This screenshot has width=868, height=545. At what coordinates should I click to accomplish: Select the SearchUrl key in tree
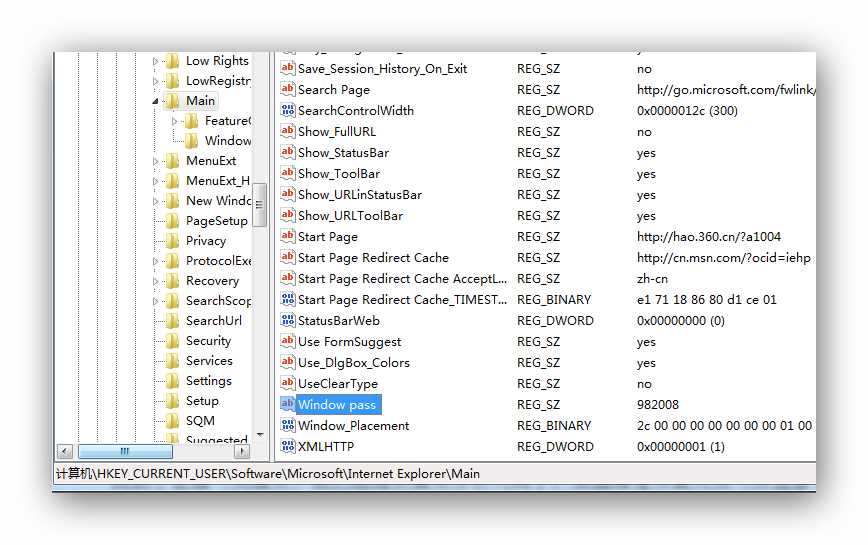214,321
